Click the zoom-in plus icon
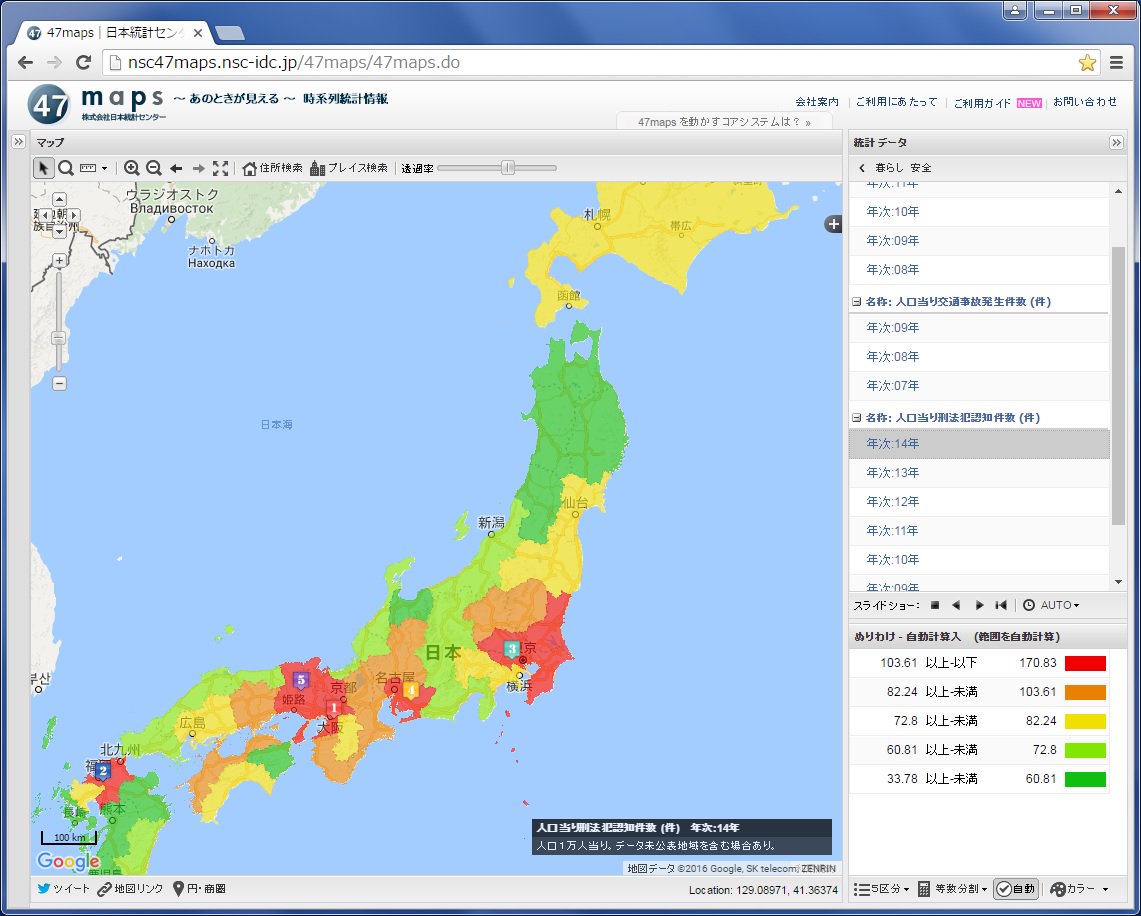1141x916 pixels. coord(132,167)
